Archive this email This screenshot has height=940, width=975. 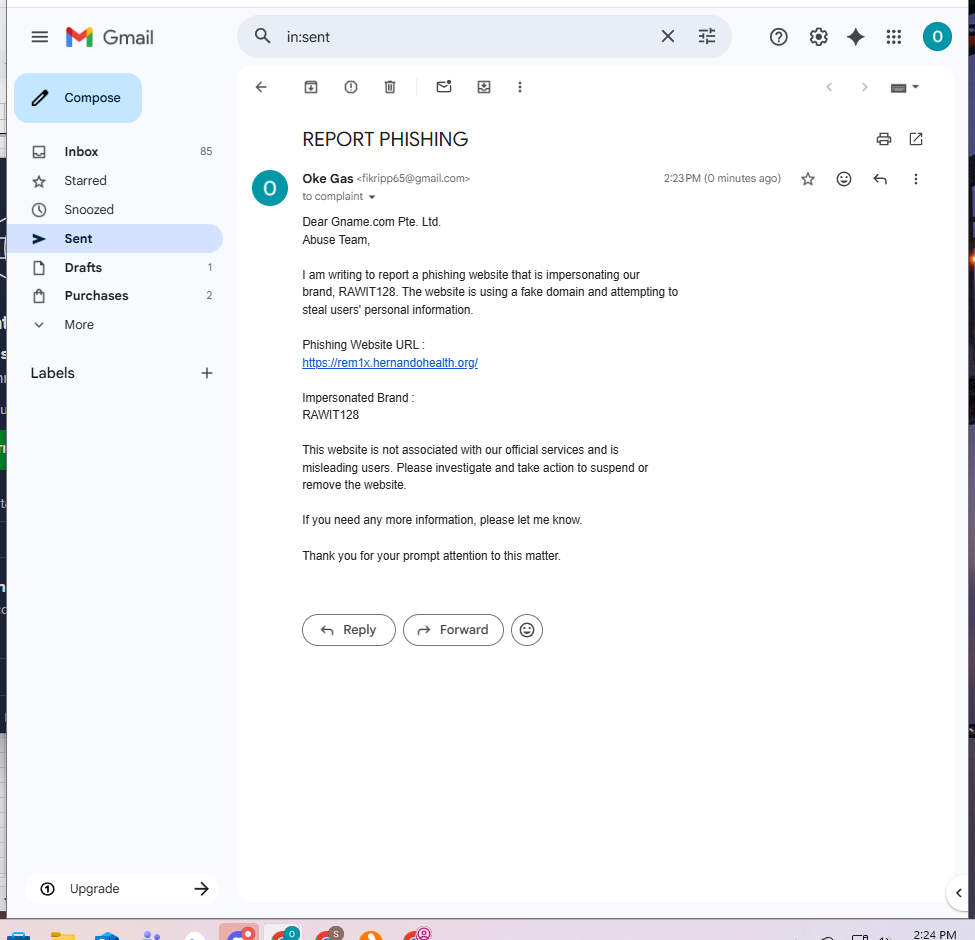point(311,87)
